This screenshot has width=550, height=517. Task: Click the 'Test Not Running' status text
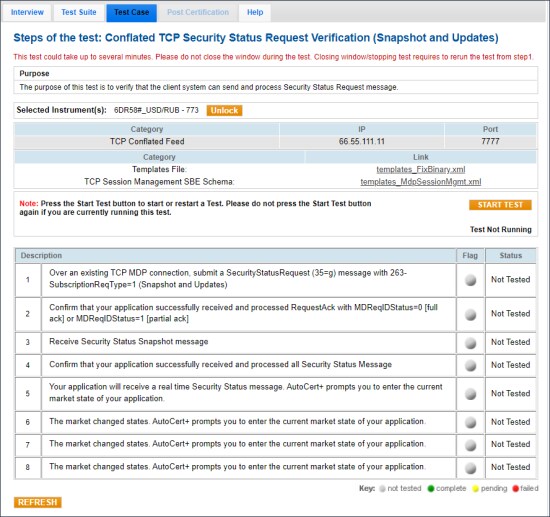(x=501, y=229)
